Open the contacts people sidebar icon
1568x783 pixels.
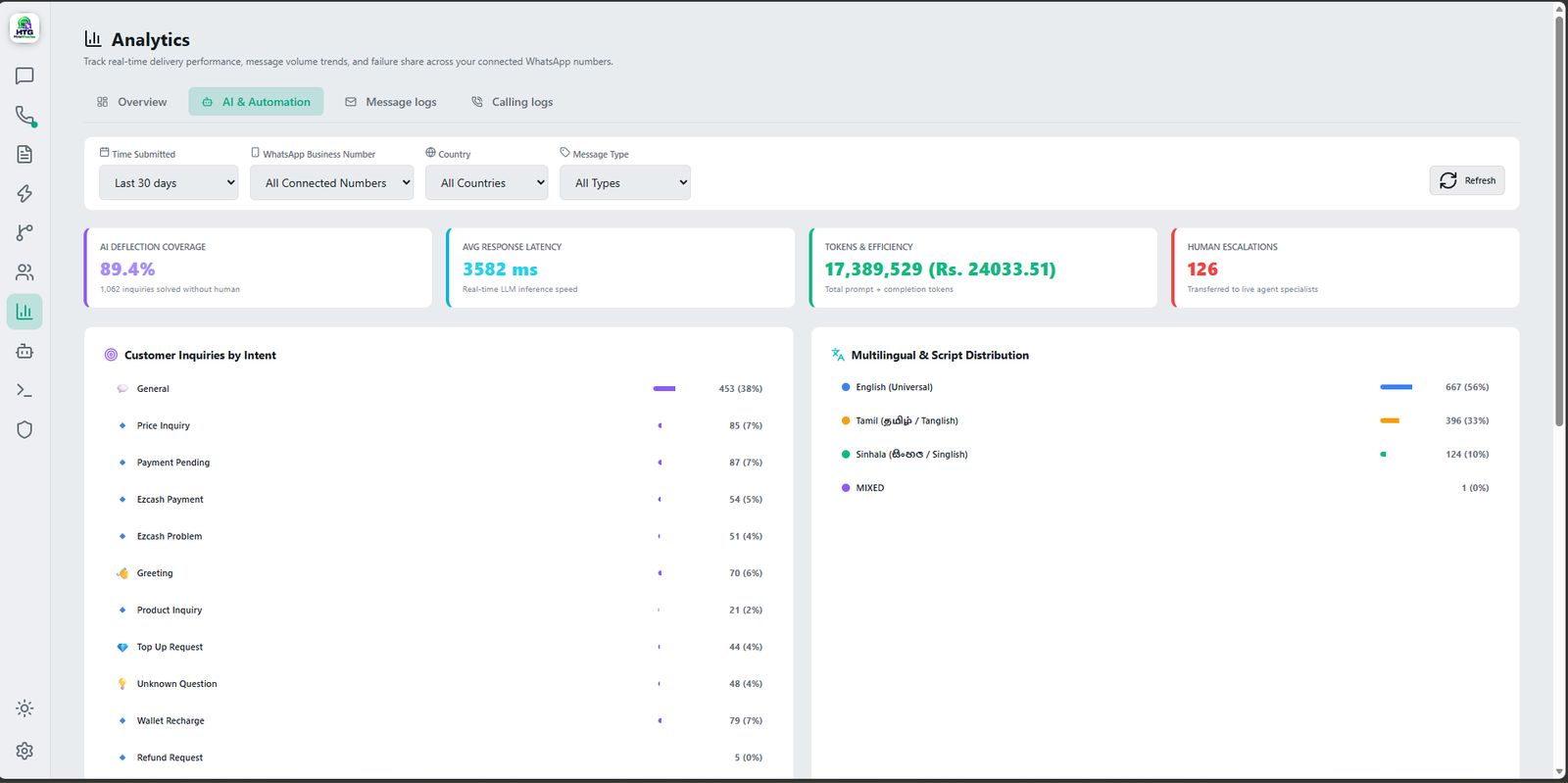coord(24,272)
